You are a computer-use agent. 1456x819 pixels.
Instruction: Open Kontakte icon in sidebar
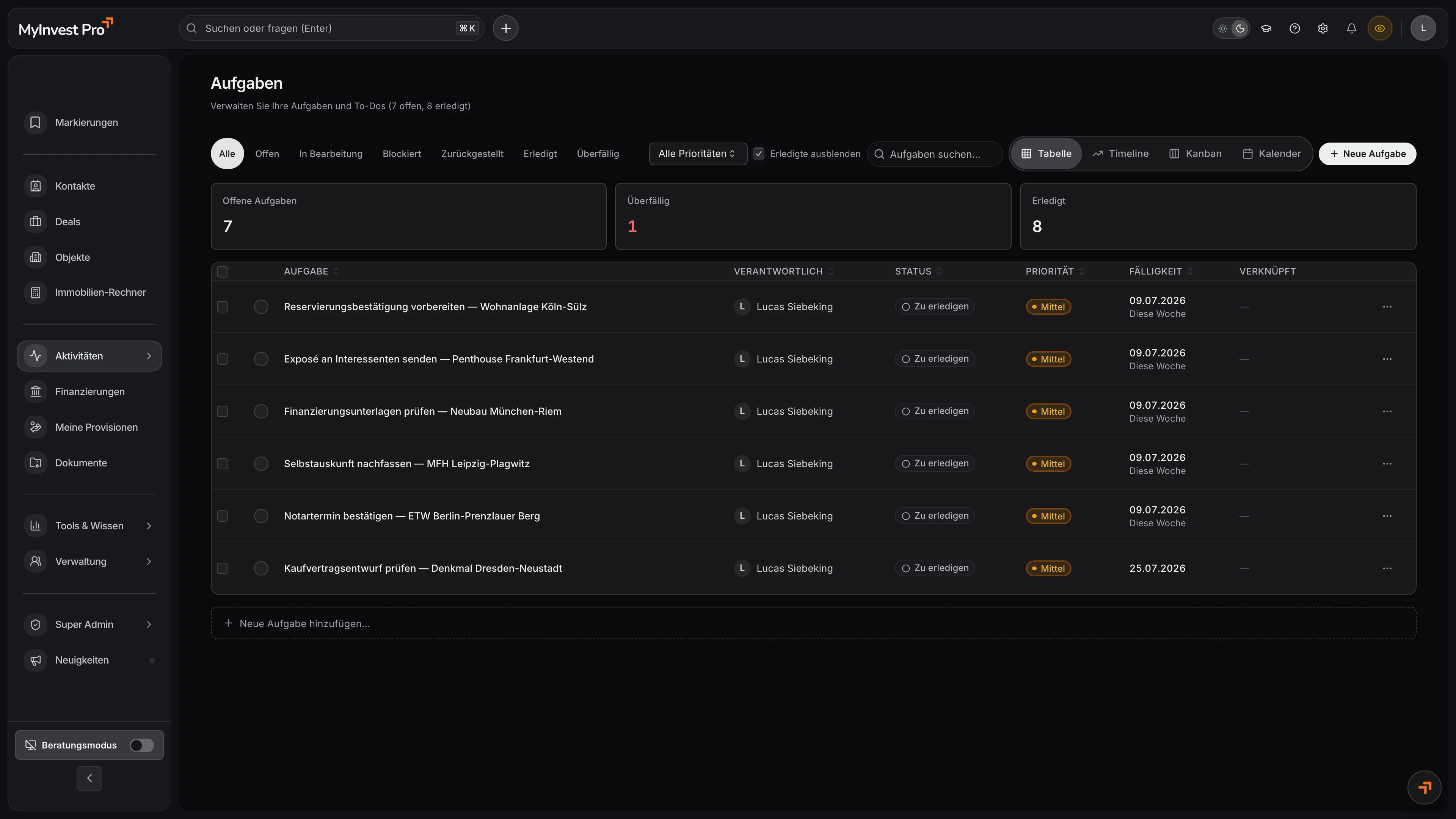35,186
